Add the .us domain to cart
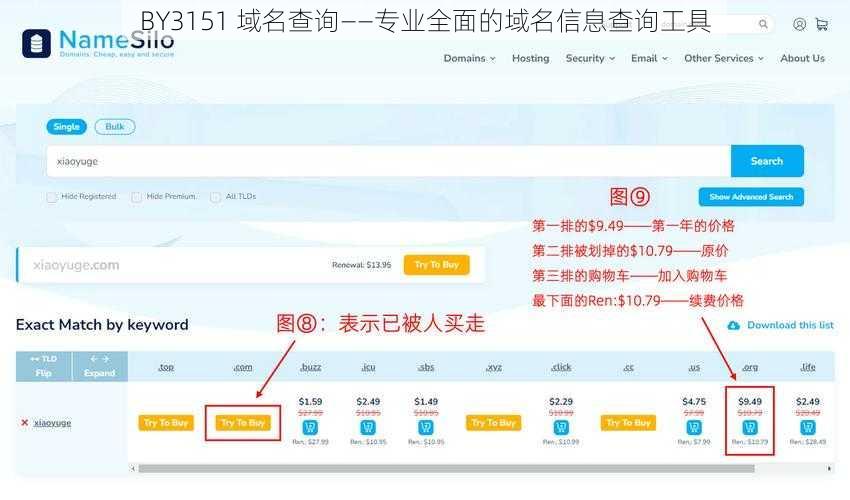Image resolution: width=850 pixels, height=500 pixels. click(694, 427)
